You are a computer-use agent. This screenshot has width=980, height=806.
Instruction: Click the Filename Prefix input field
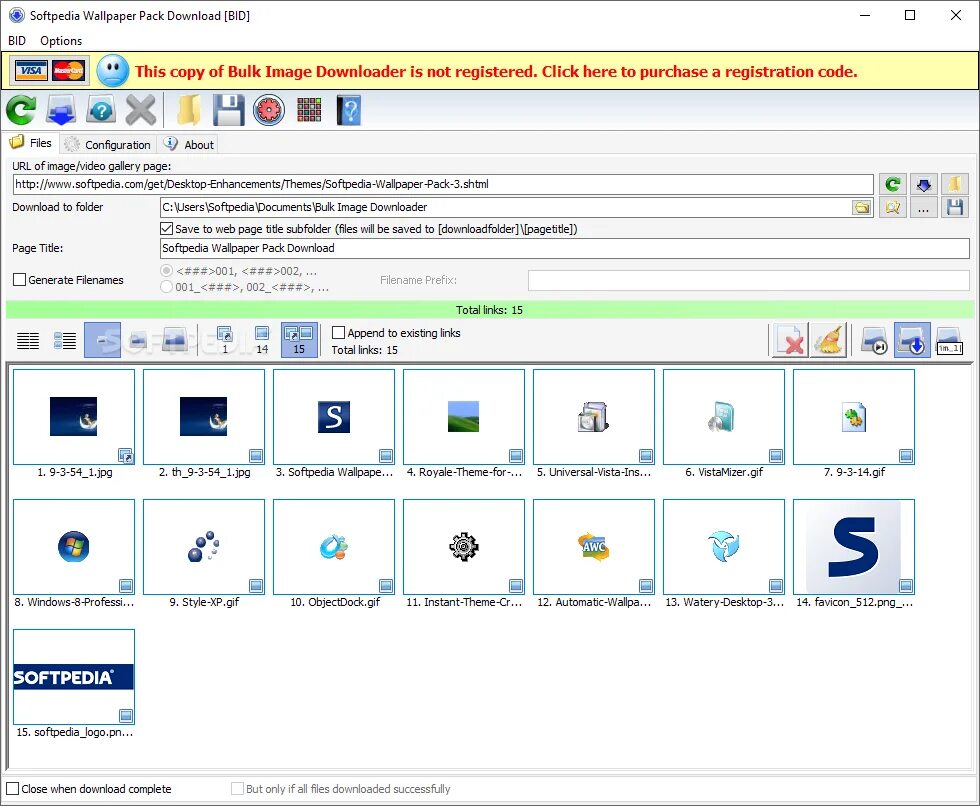[x=749, y=280]
